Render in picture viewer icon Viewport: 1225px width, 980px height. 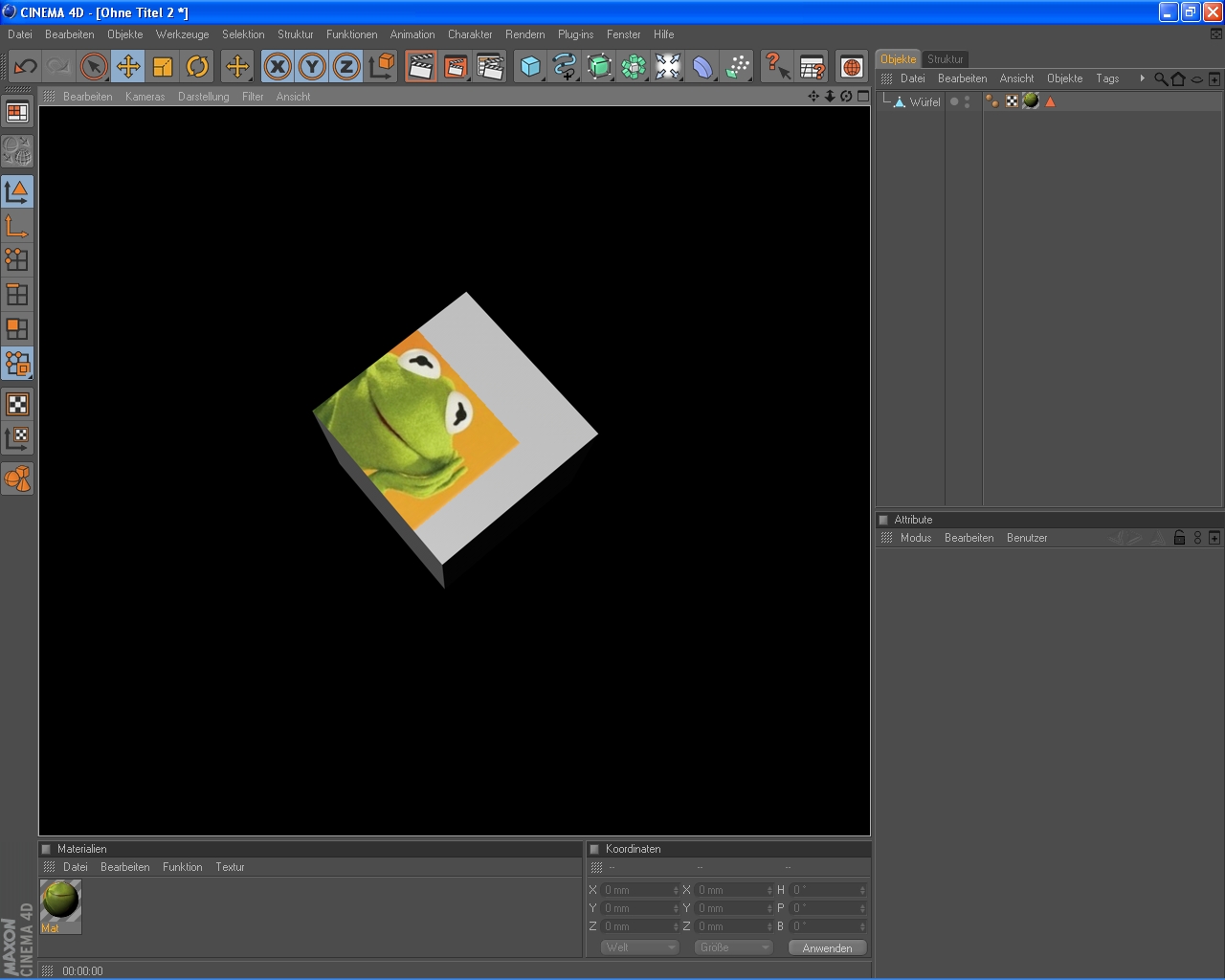[456, 67]
